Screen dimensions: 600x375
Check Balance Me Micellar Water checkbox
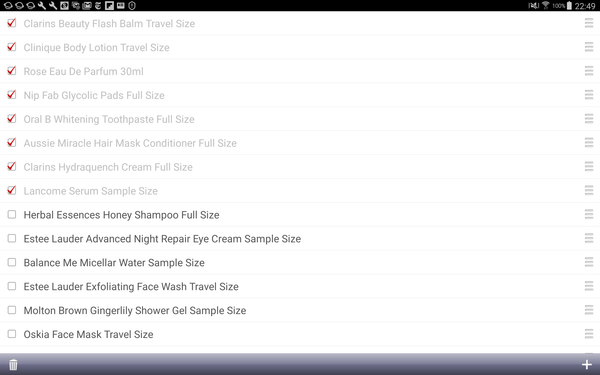click(x=12, y=262)
